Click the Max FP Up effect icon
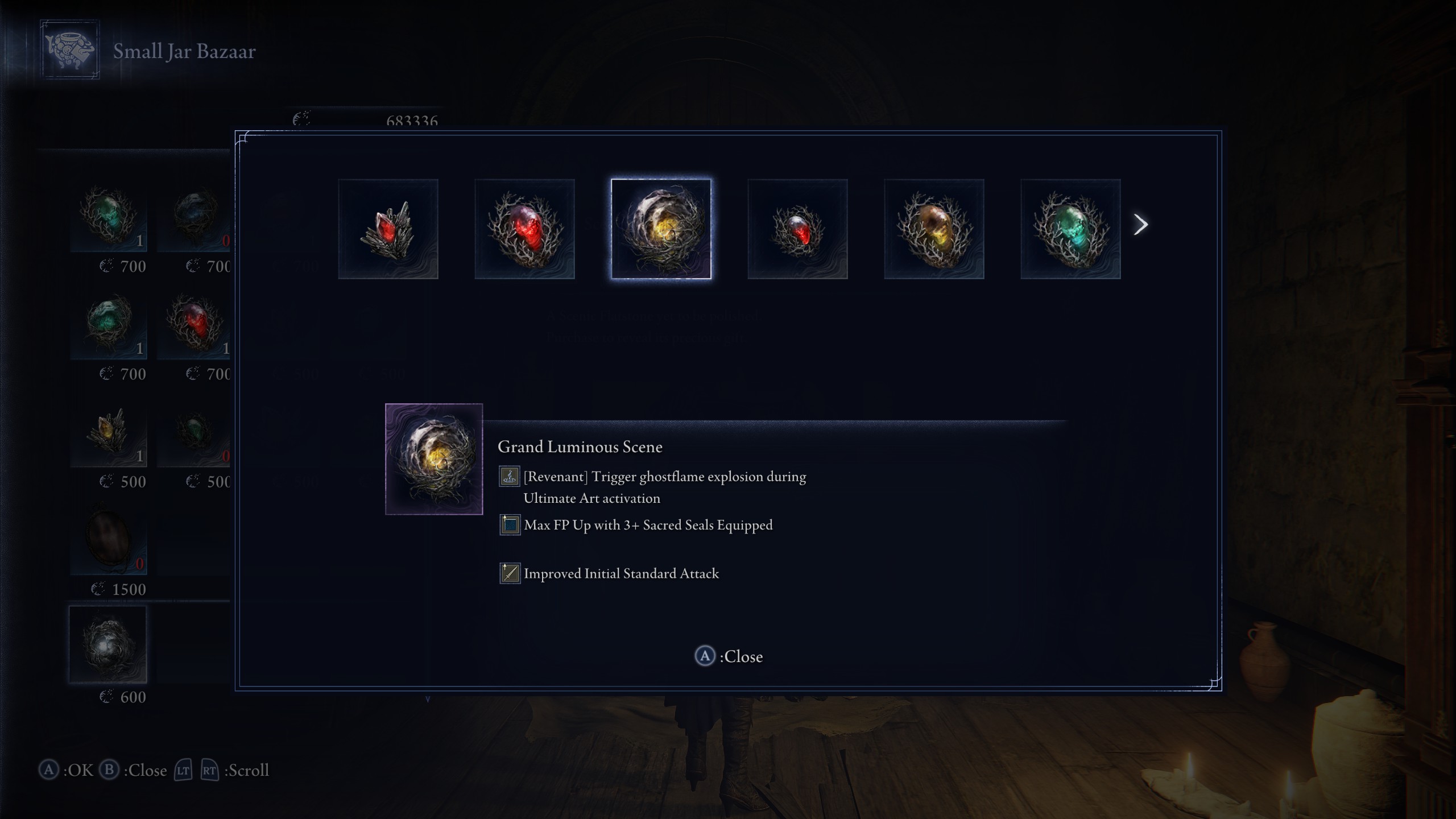This screenshot has width=1456, height=819. click(x=510, y=525)
